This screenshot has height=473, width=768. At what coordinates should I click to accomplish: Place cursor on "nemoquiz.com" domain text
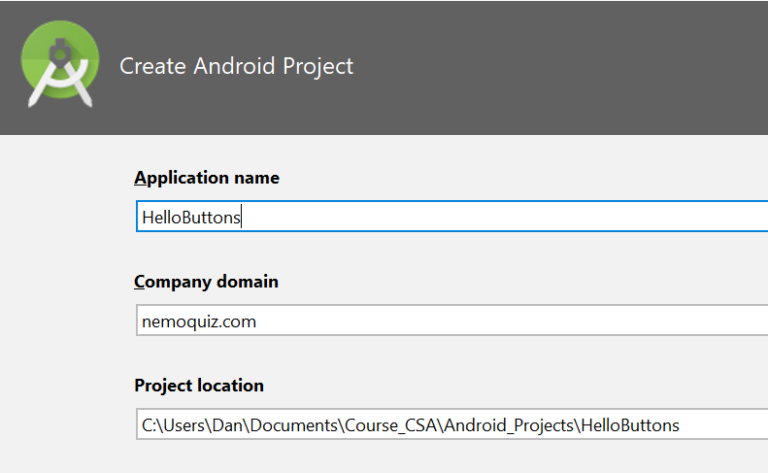click(199, 322)
